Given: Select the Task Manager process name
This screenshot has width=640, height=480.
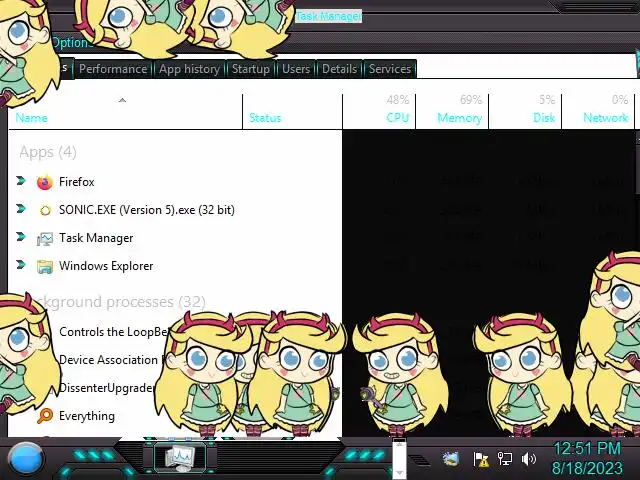Looking at the screenshot, I should (x=96, y=238).
